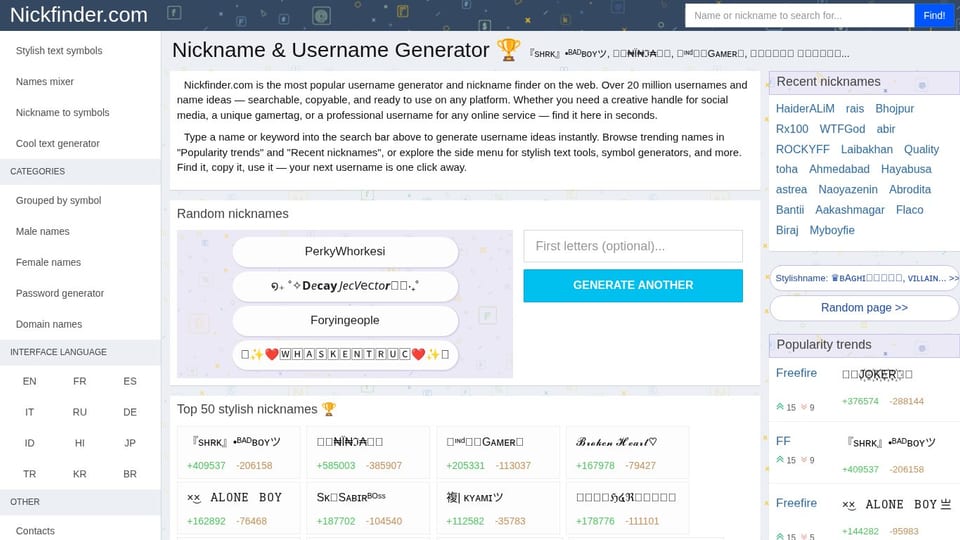
Task: Copy random nickname DecayJecVector
Action: (x=345, y=286)
